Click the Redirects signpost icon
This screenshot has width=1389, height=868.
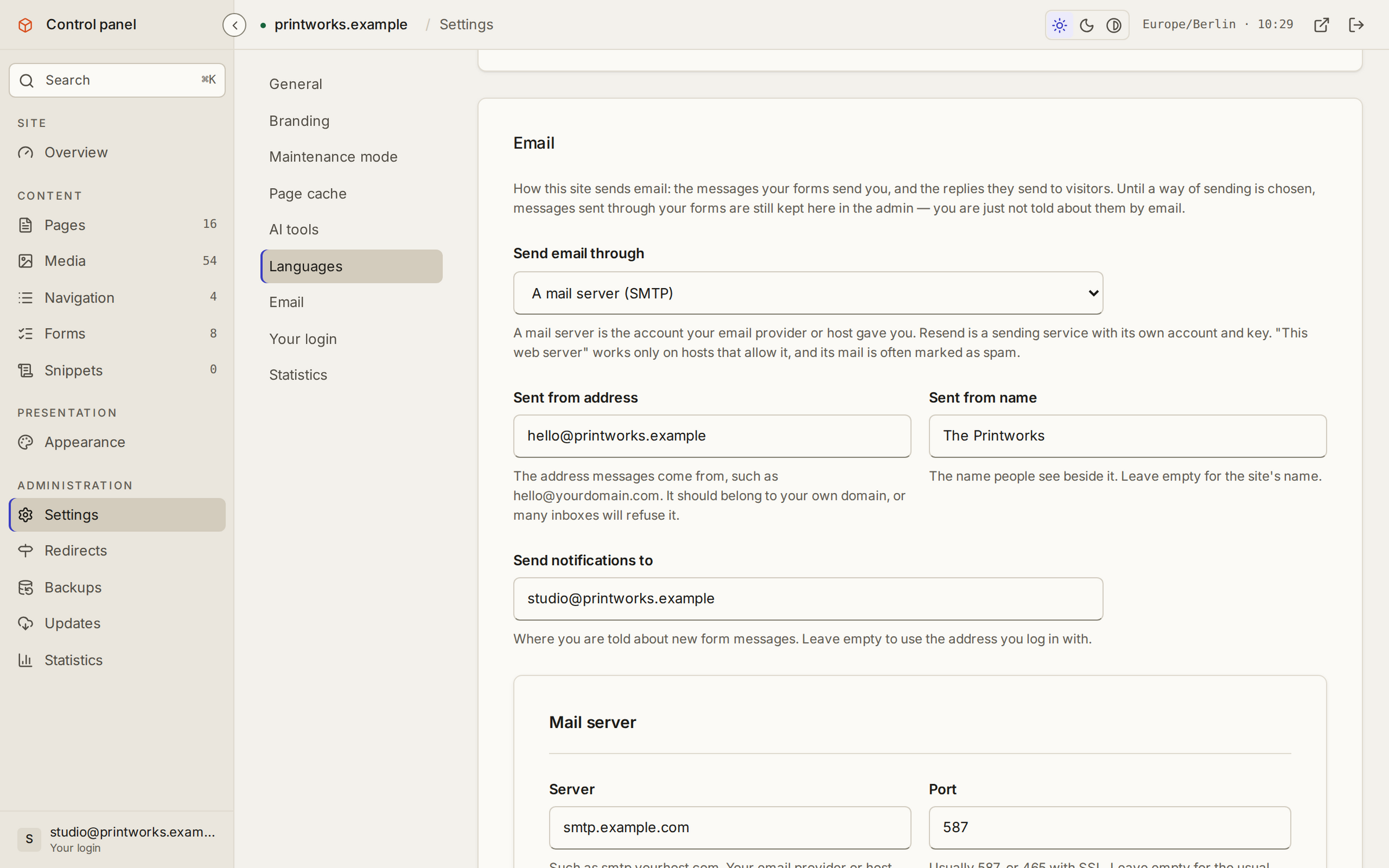(x=25, y=550)
